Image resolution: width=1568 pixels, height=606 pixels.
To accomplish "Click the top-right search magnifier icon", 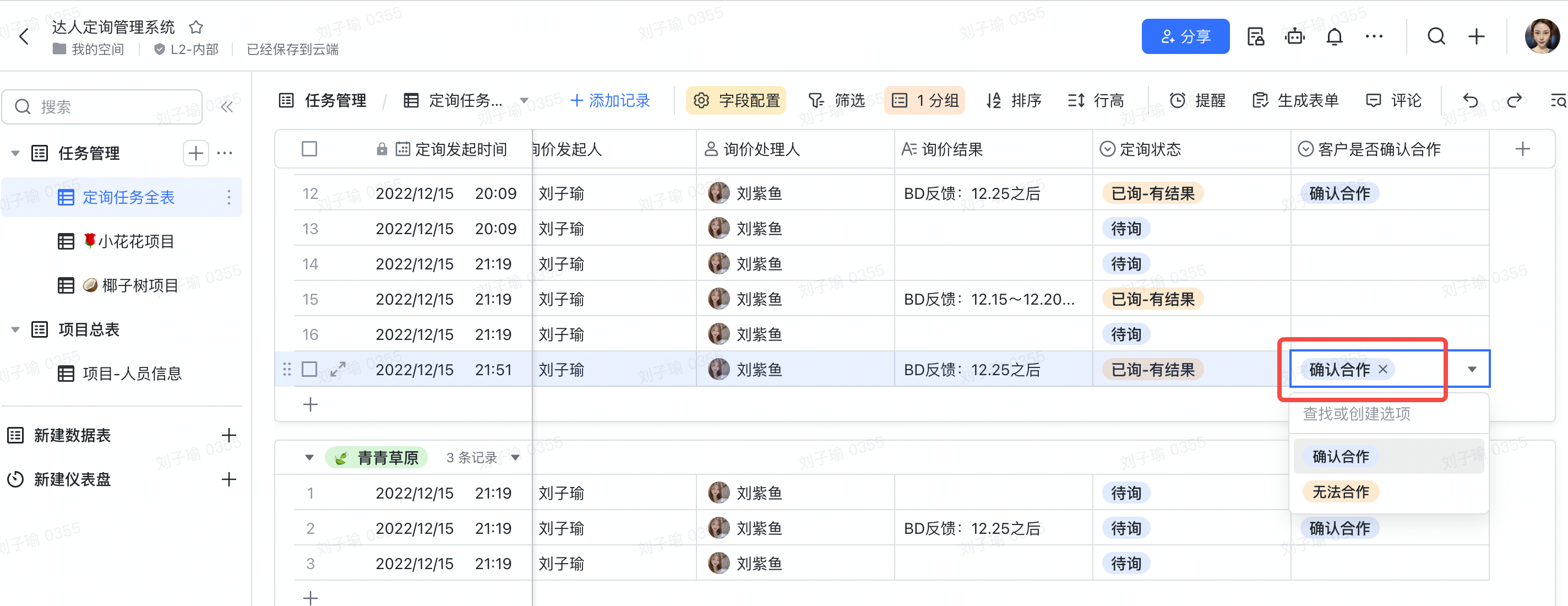I will (x=1436, y=37).
